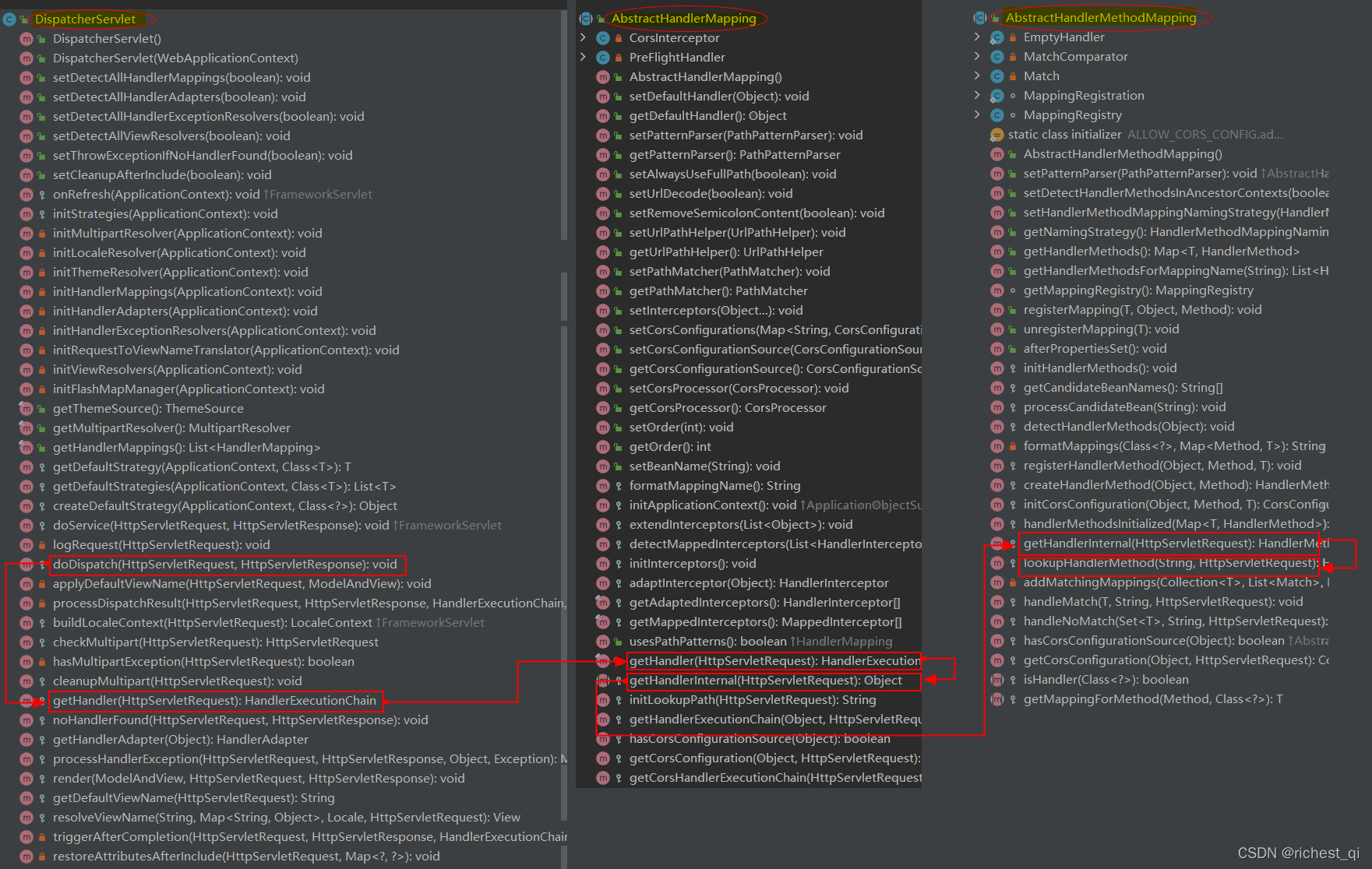This screenshot has width=1372, height=869.
Task: Expand the PreFlightHandler inner class node
Action: (583, 57)
